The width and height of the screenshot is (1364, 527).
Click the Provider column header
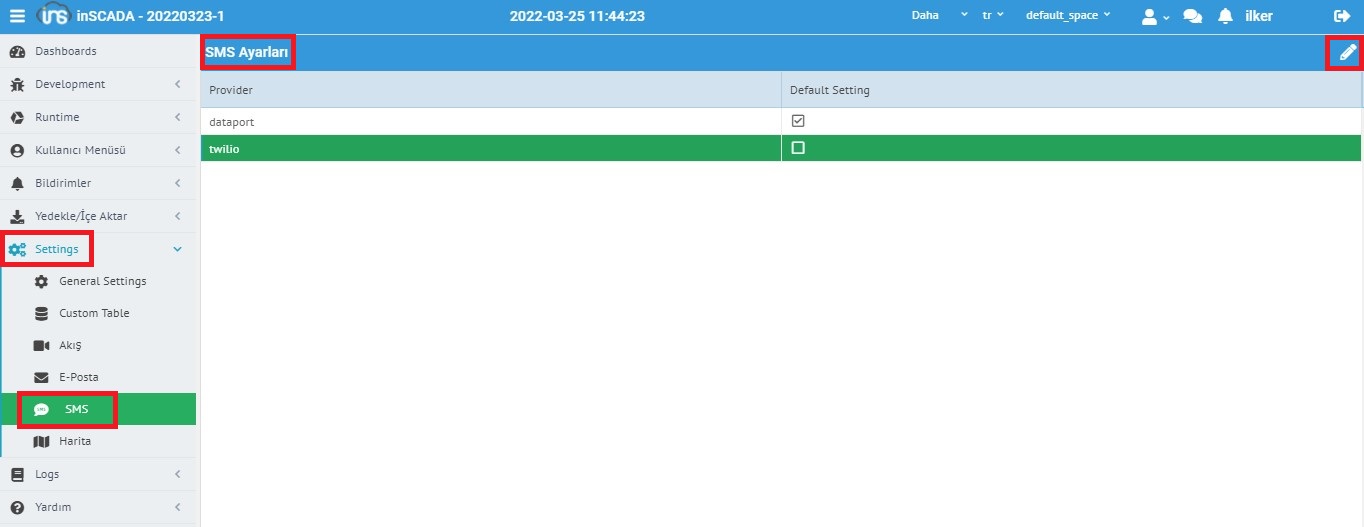[x=491, y=90]
